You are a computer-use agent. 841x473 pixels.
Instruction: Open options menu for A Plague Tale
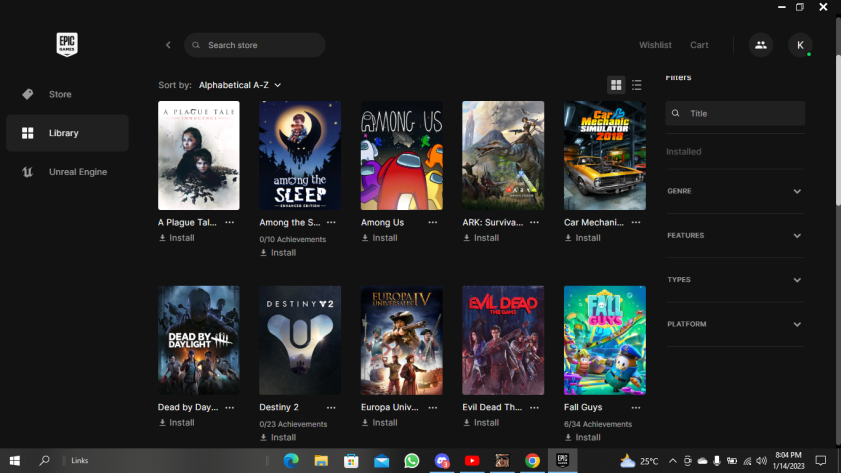tap(230, 222)
